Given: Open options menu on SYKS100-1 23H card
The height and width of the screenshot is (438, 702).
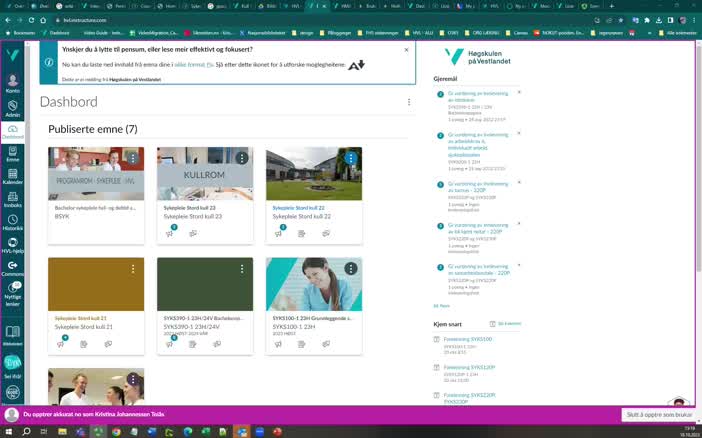Looking at the screenshot, I should click(350, 268).
